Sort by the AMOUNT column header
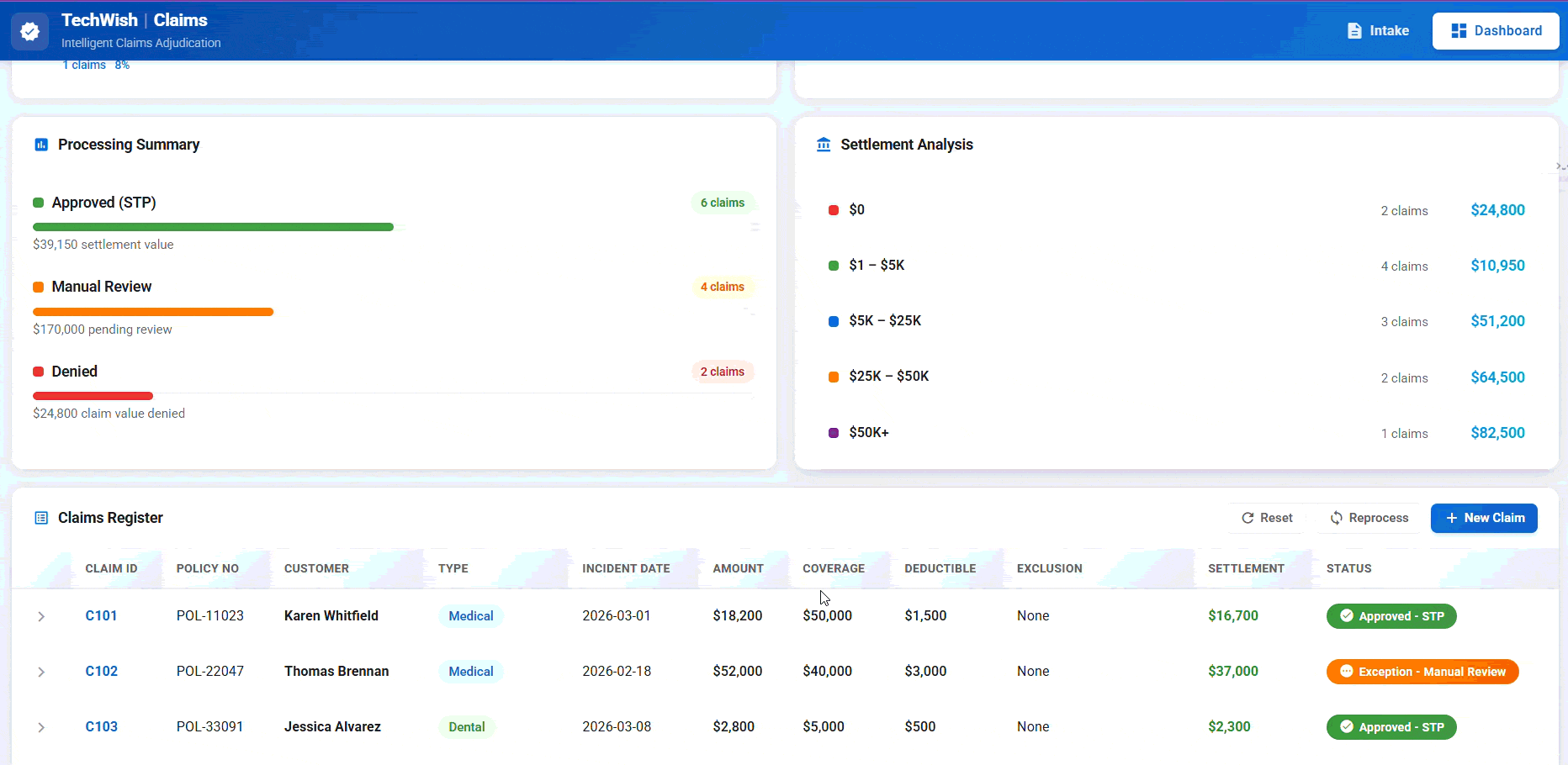The image size is (1568, 765). point(738,569)
